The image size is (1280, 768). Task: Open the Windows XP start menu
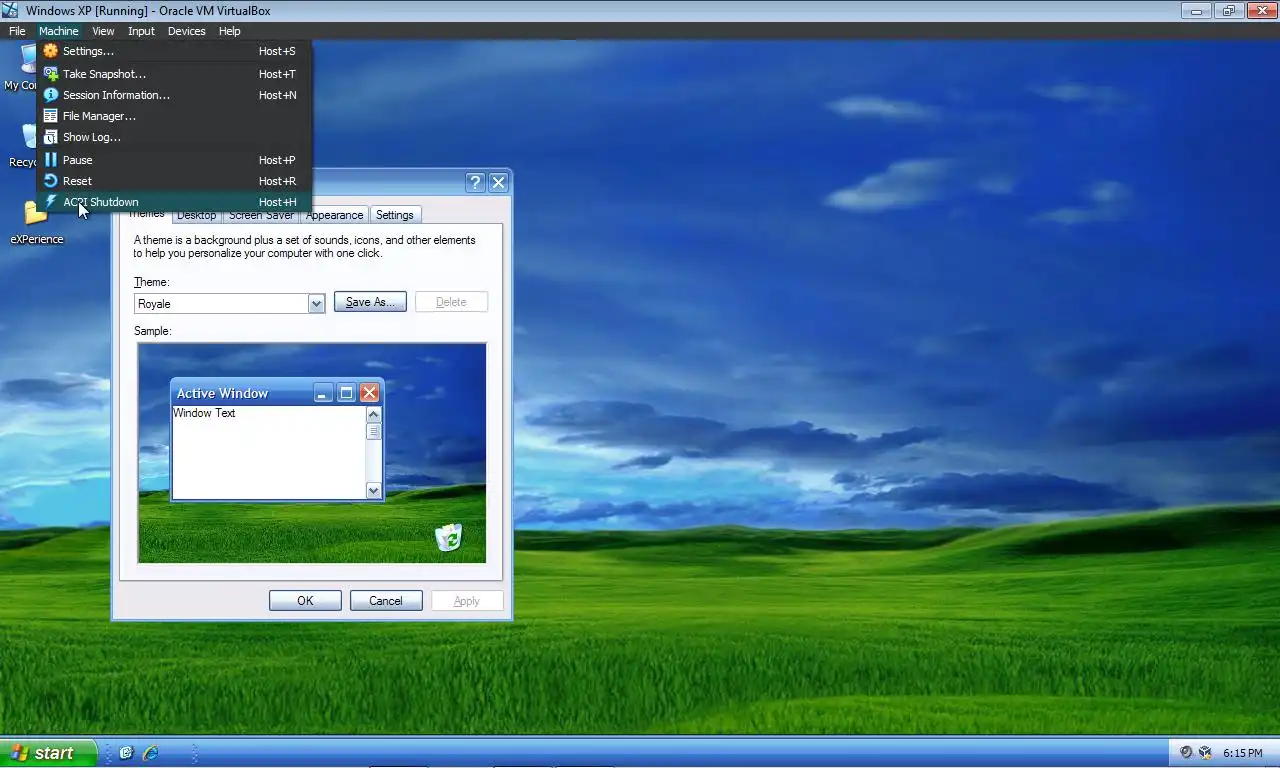pyautogui.click(x=48, y=753)
